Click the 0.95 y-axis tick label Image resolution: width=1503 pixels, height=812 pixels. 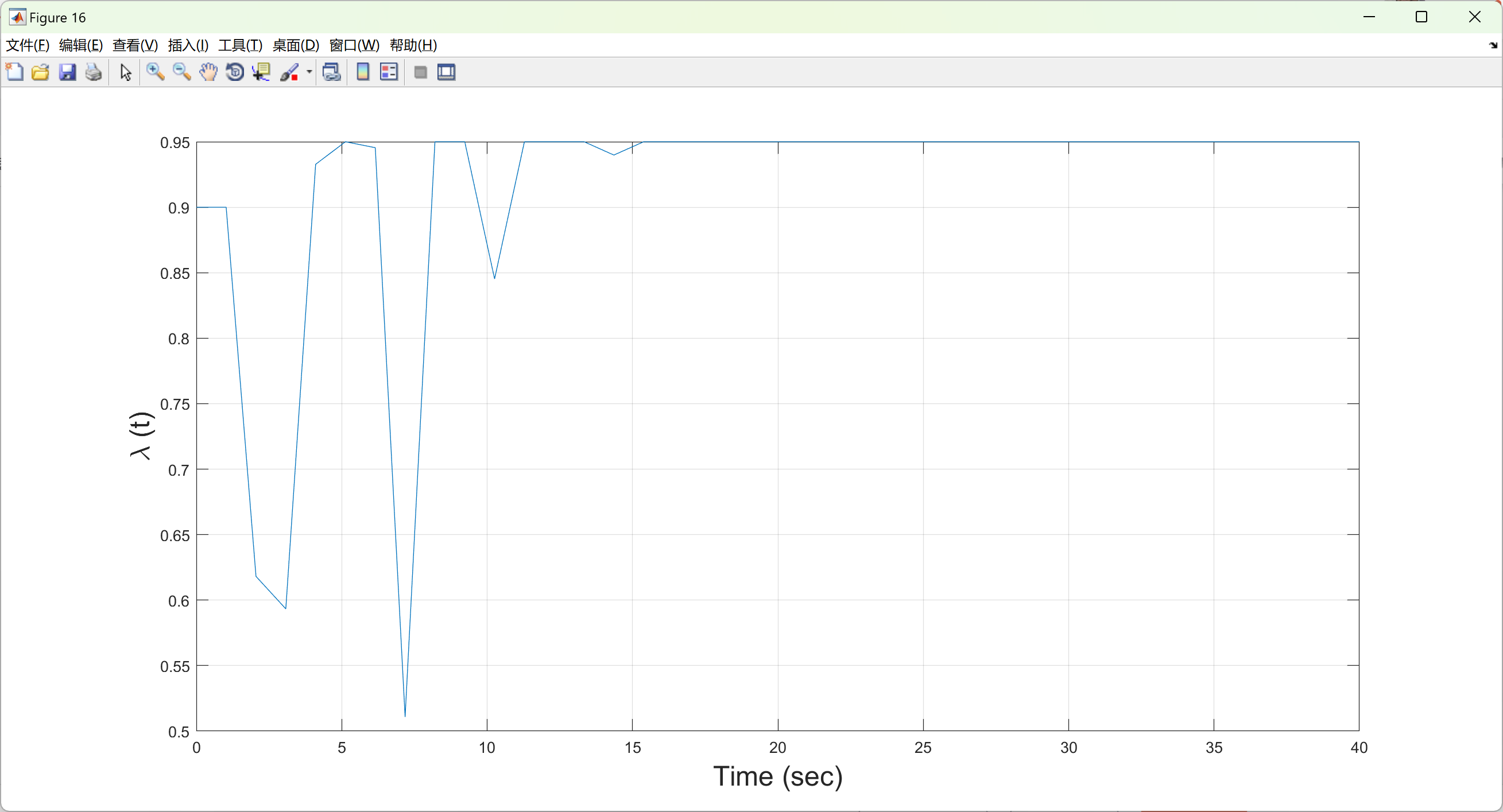[x=175, y=143]
